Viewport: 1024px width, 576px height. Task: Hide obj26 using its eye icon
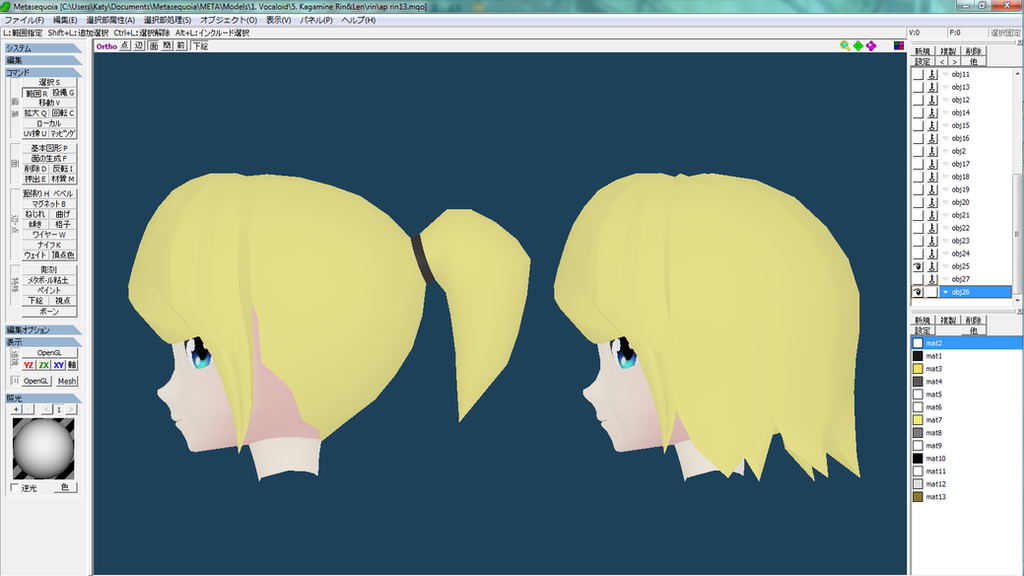918,292
